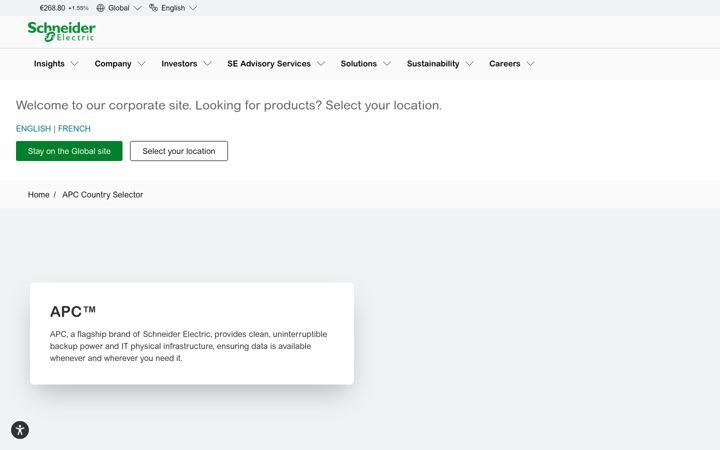This screenshot has height=450, width=720.
Task: Expand the Company menu chevron
Action: (141, 64)
